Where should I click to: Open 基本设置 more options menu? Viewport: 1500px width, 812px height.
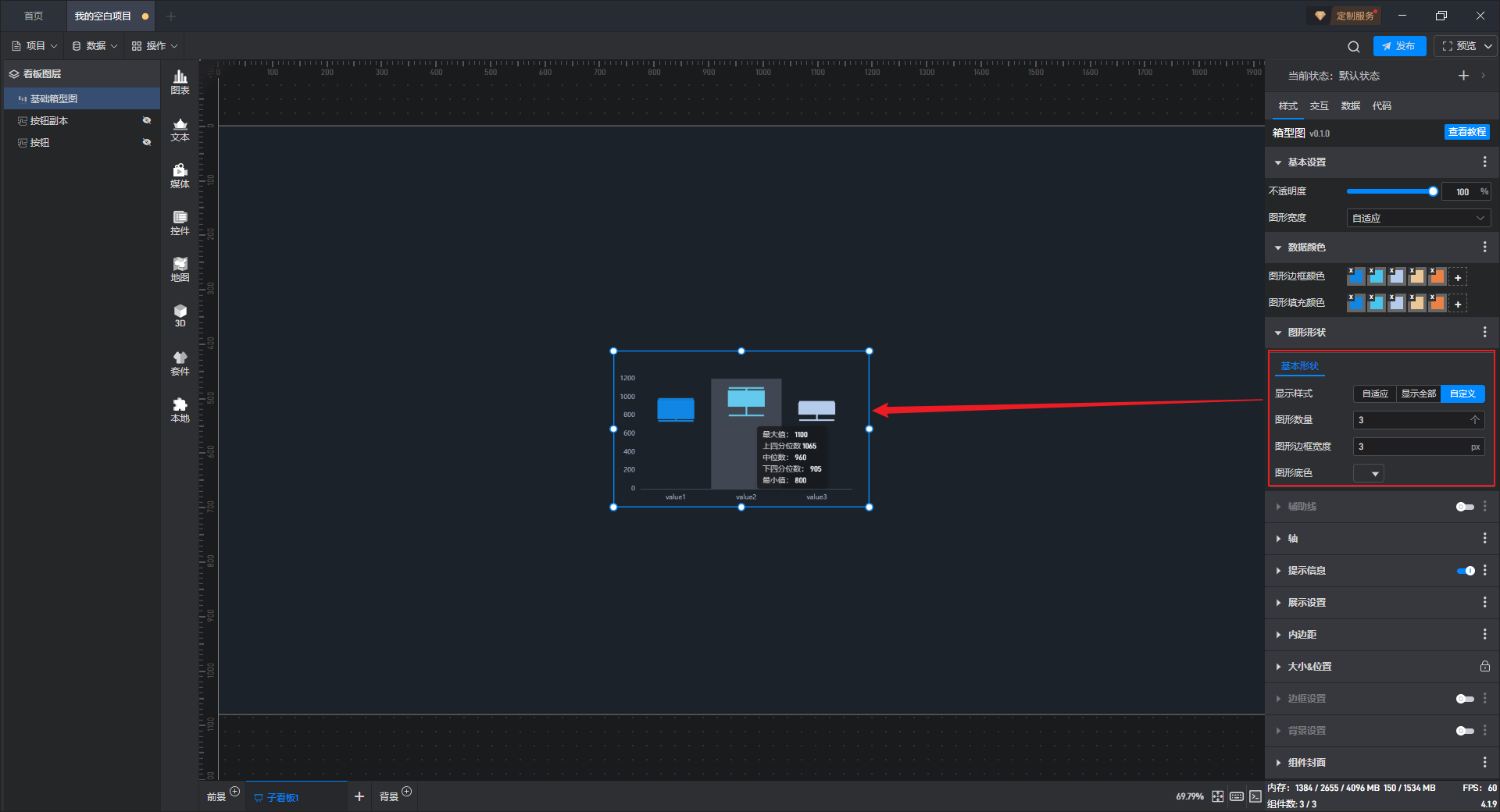[x=1484, y=162]
